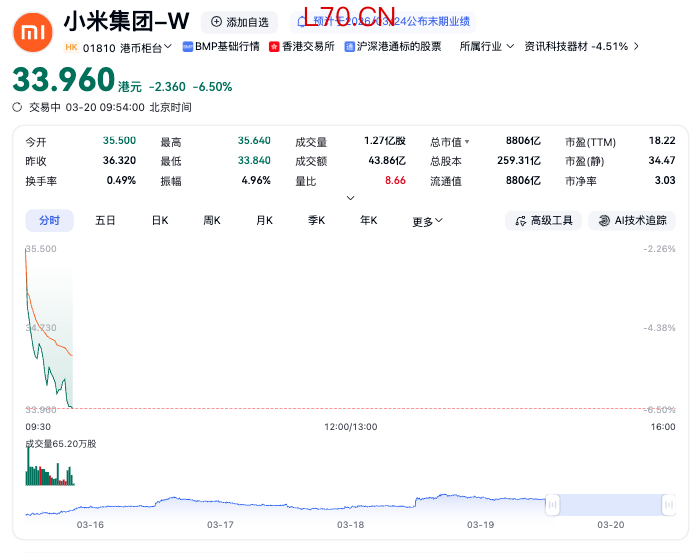Viewport: 699px width, 553px height.
Task: Switch to the 日K tab
Action: (160, 221)
